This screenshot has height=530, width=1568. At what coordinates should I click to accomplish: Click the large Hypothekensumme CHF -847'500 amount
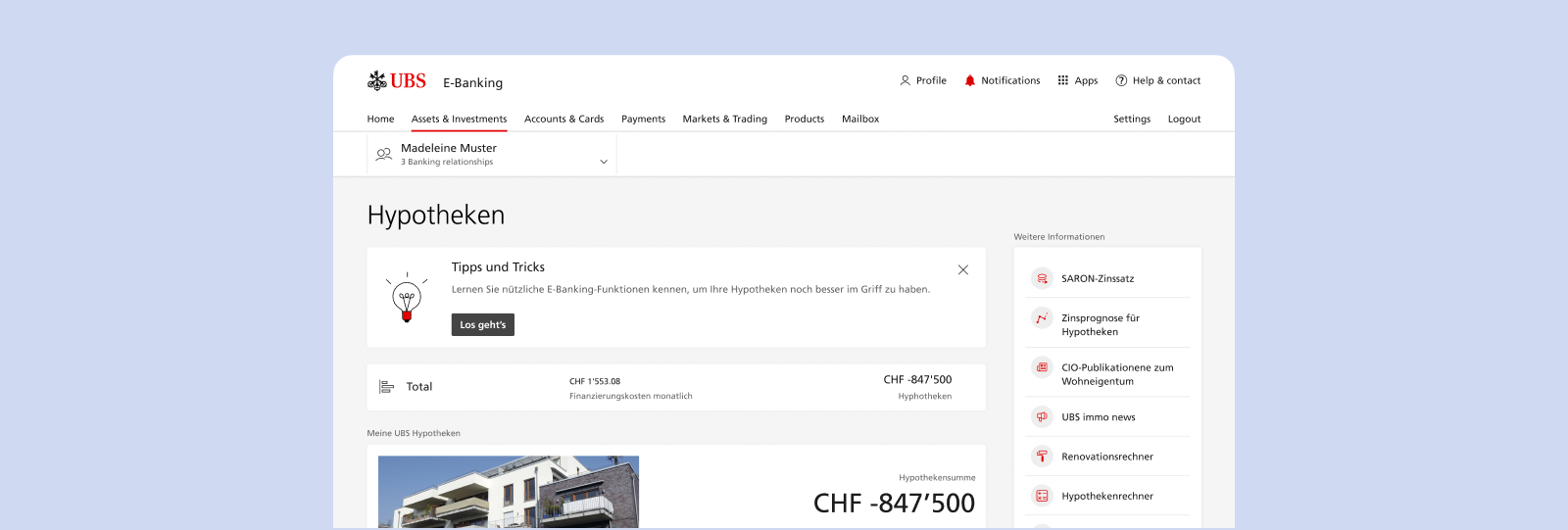894,503
